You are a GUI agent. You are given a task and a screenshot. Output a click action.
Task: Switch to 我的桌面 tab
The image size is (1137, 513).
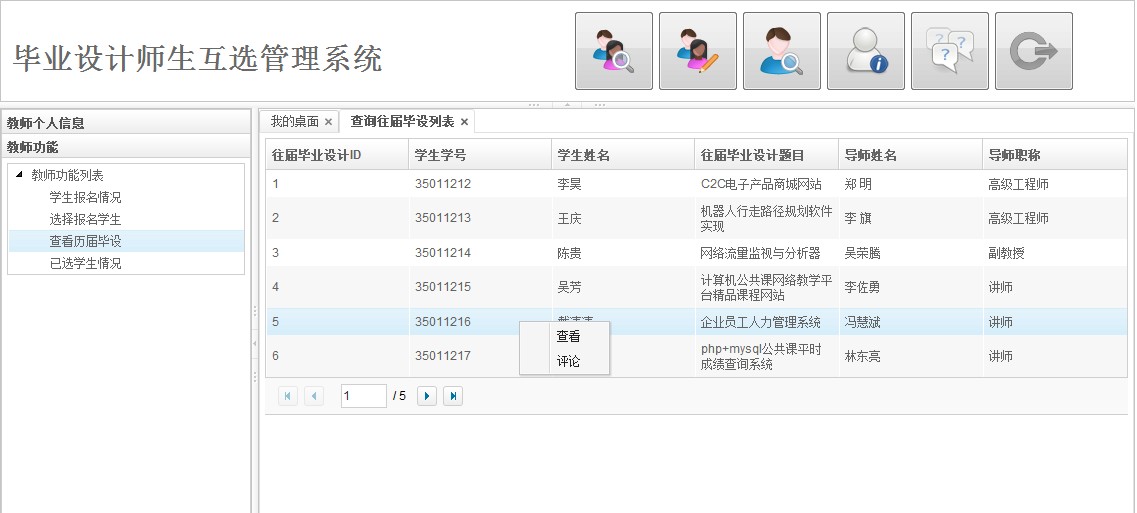pyautogui.click(x=294, y=121)
